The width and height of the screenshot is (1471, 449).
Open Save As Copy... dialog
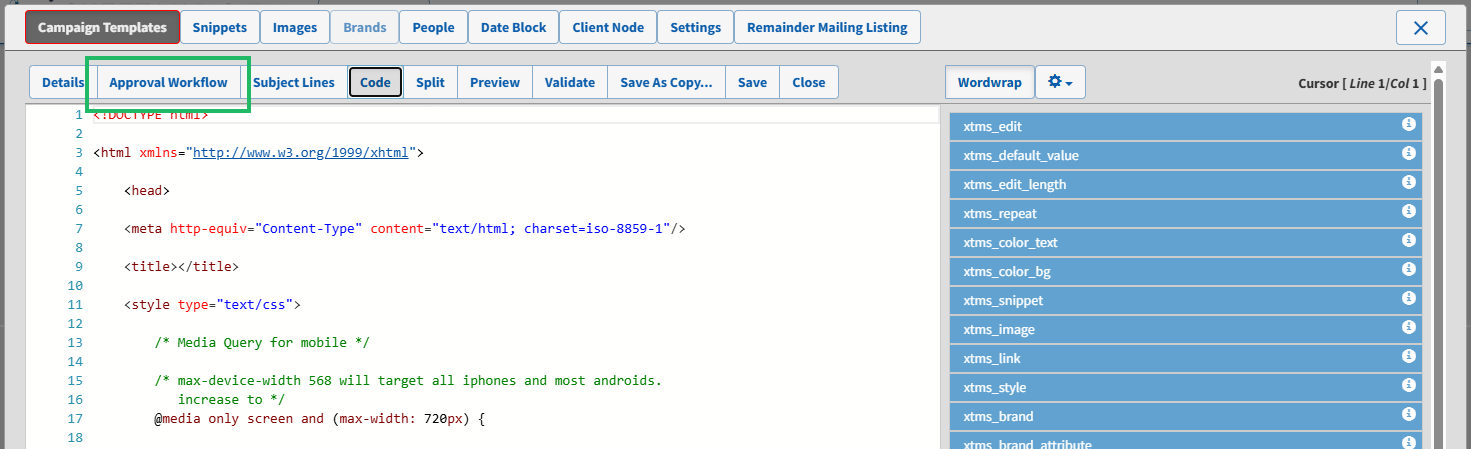[x=666, y=82]
